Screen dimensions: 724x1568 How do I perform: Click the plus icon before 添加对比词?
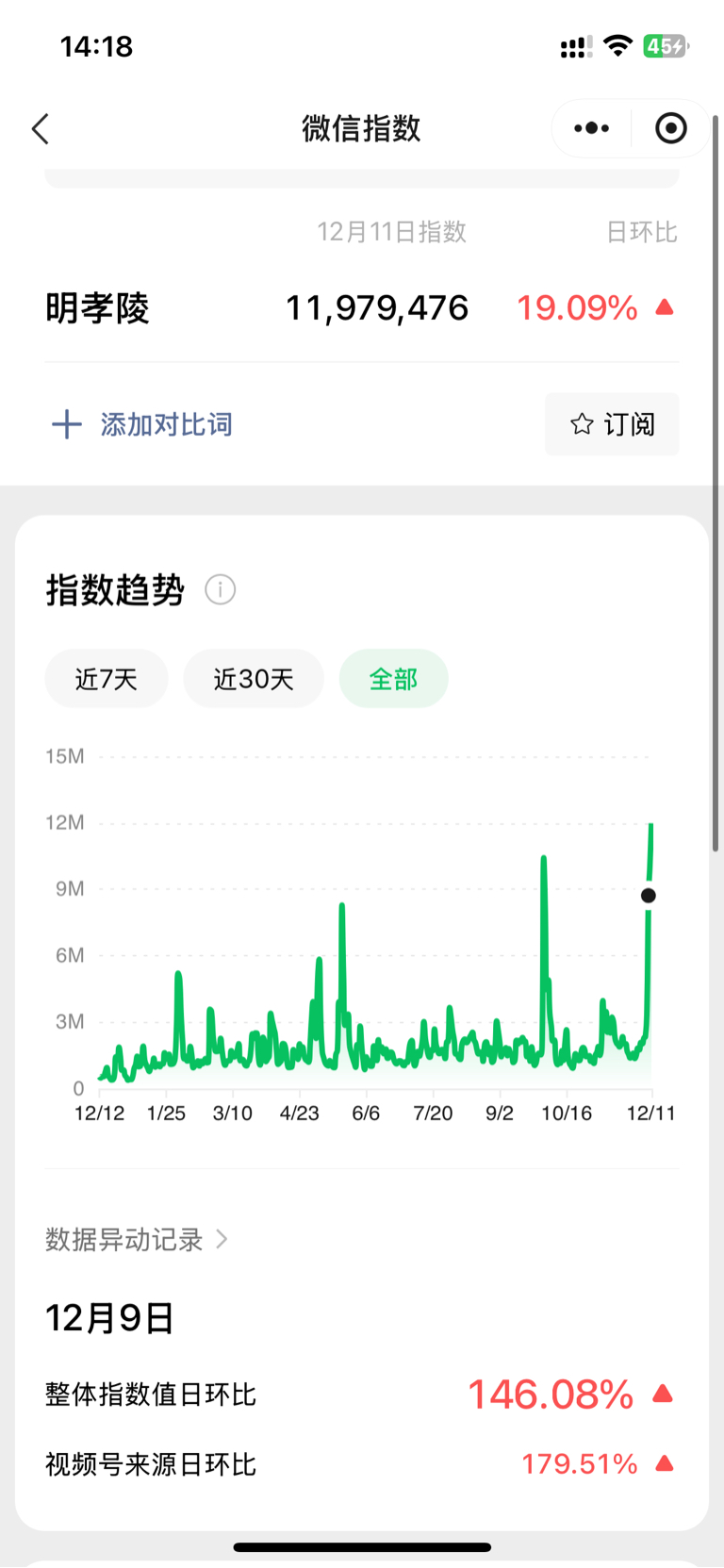[x=66, y=424]
